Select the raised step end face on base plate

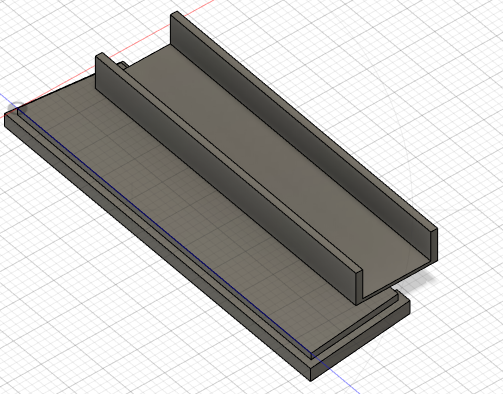pyautogui.click(x=355, y=325)
